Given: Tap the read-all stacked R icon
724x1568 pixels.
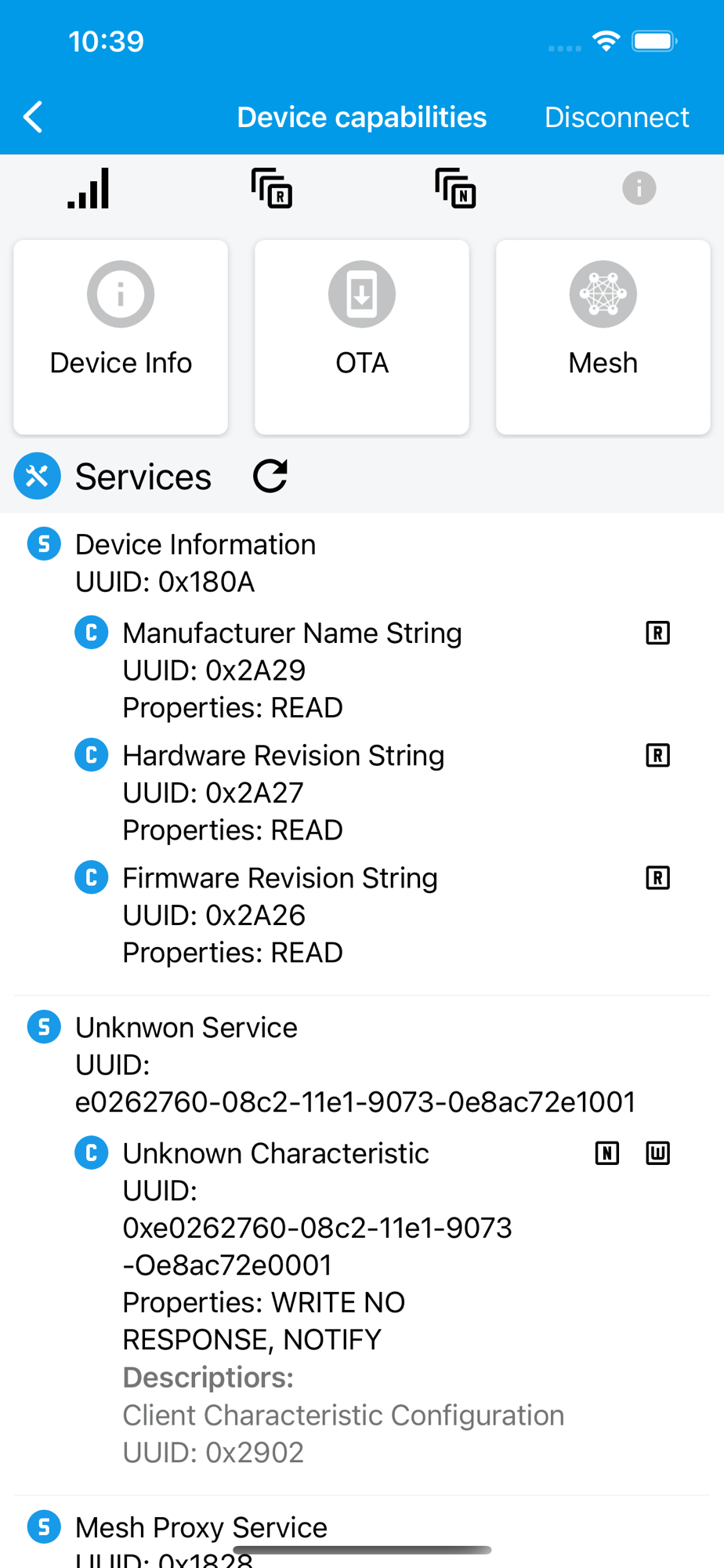Looking at the screenshot, I should 272,189.
